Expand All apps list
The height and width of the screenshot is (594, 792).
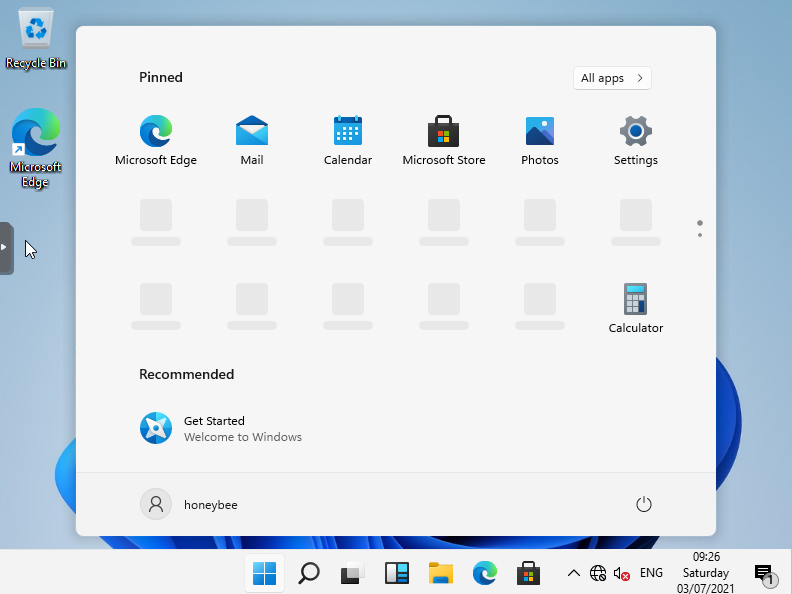click(612, 78)
